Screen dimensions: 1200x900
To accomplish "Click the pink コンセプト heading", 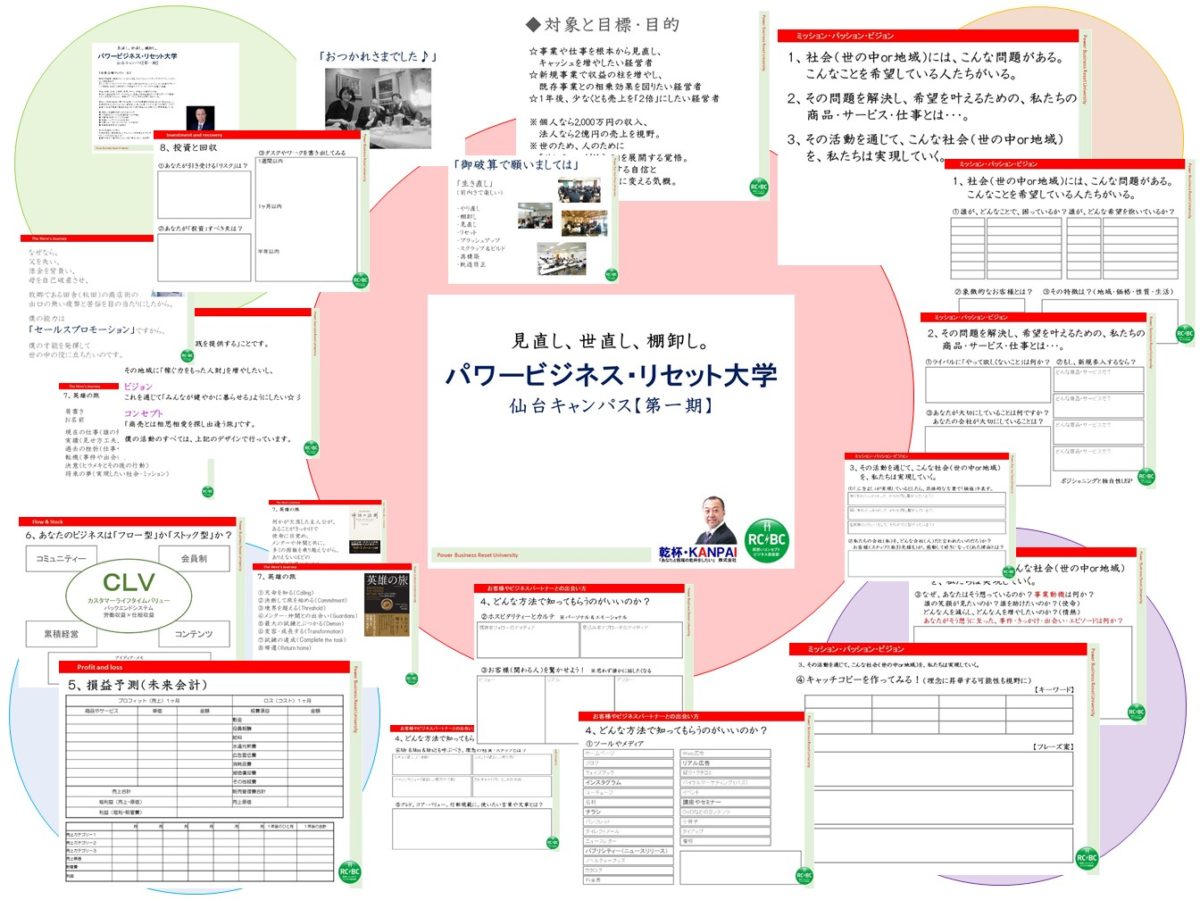I will coord(143,413).
